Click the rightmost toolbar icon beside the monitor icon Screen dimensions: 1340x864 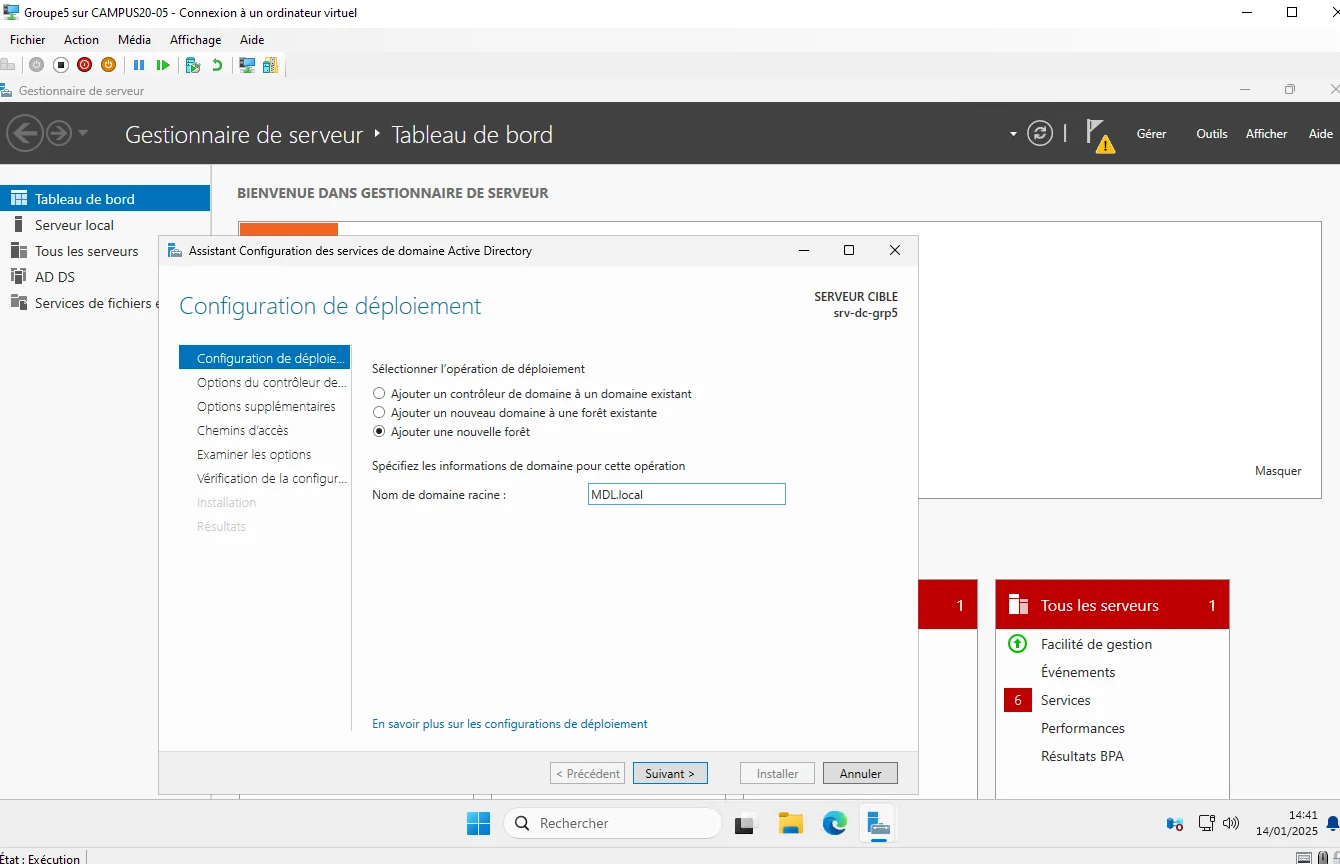click(x=271, y=65)
